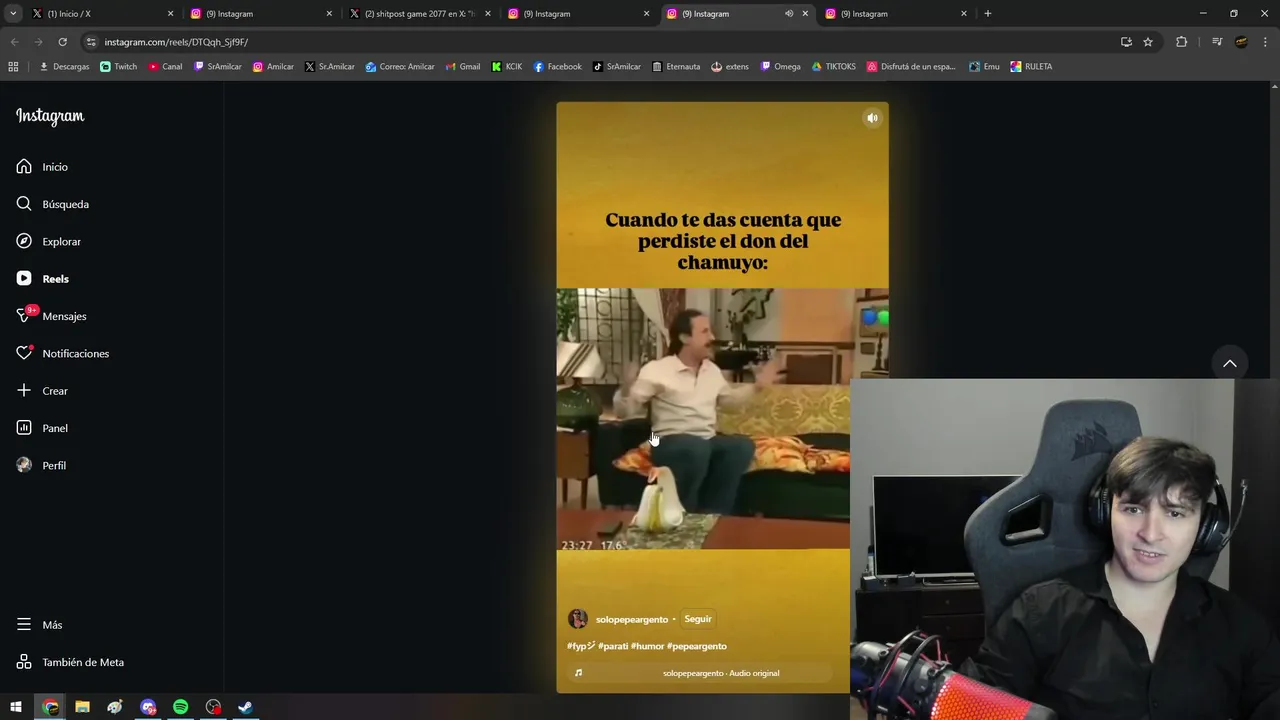Open solopepeargento profile name link
Screen dimensions: 1280x720
click(x=632, y=620)
